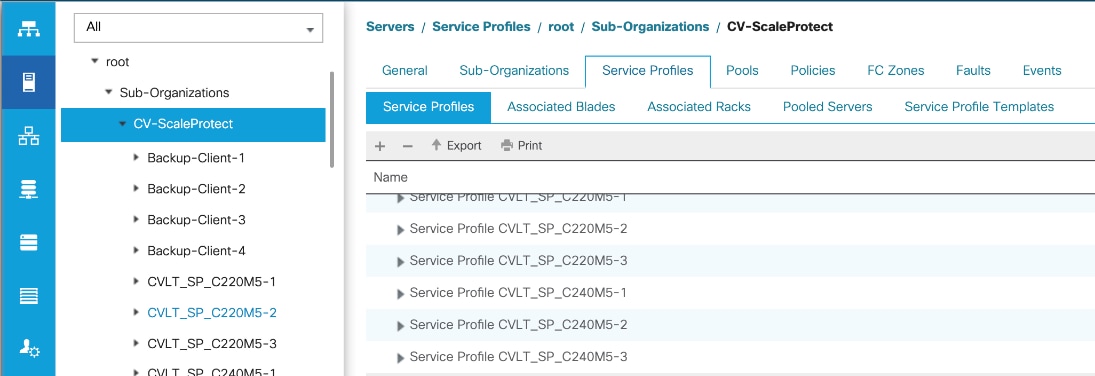Collapse the root tree node
The image size is (1095, 376).
[x=94, y=62]
